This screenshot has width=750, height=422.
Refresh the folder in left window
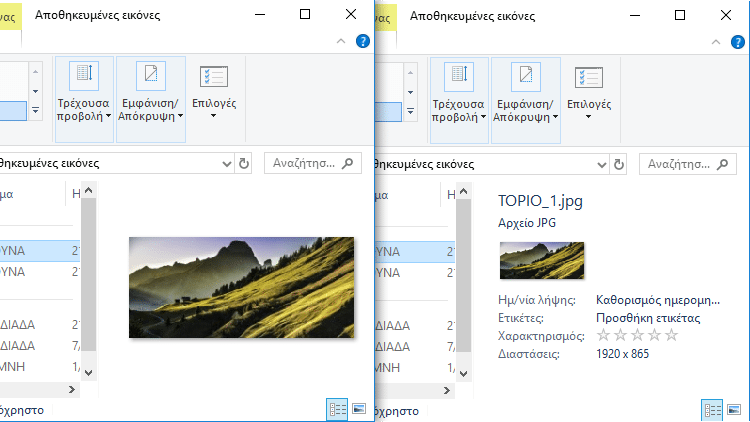(x=244, y=164)
